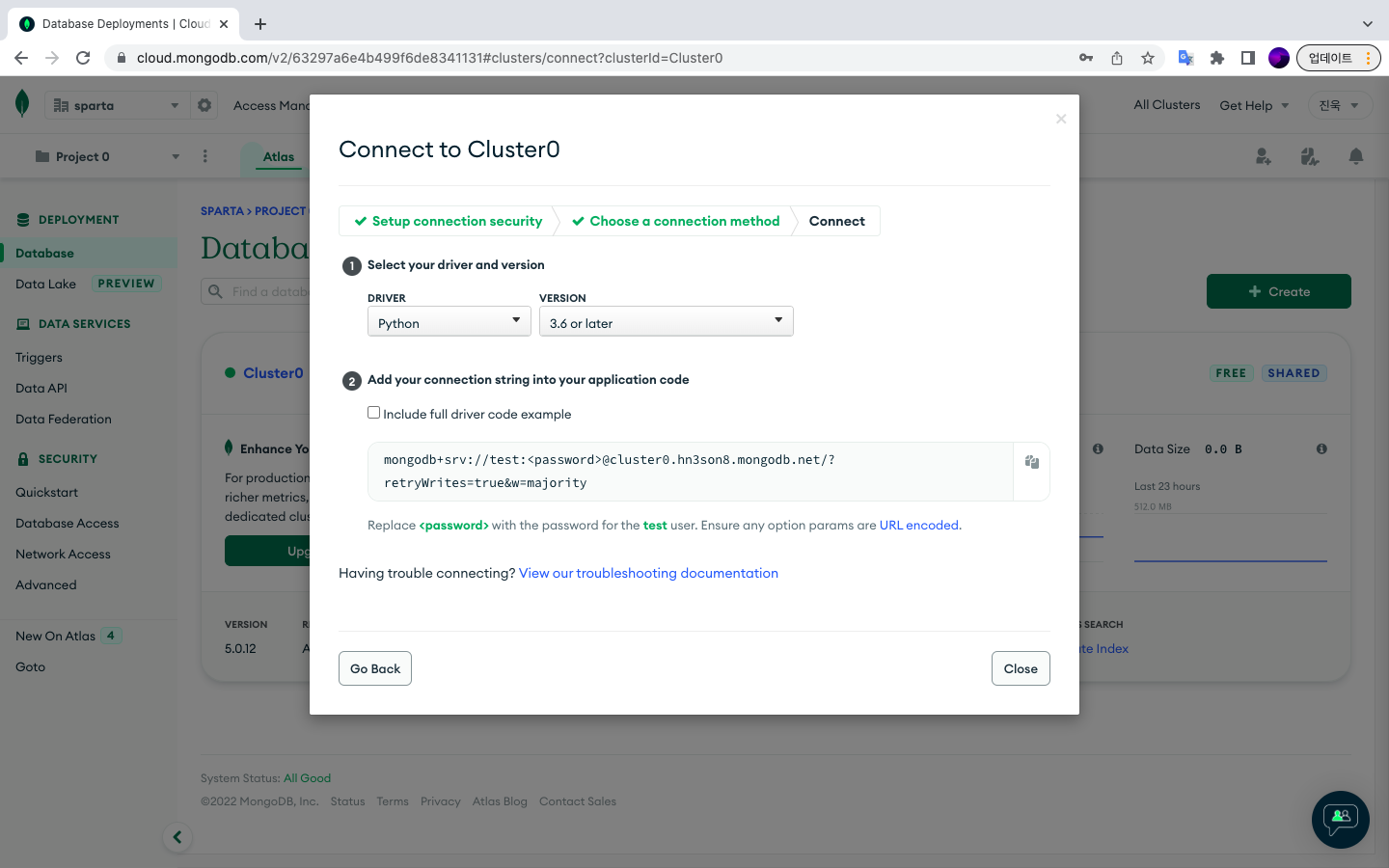Close the Connect to Cluster0 dialog with X

(x=1061, y=119)
